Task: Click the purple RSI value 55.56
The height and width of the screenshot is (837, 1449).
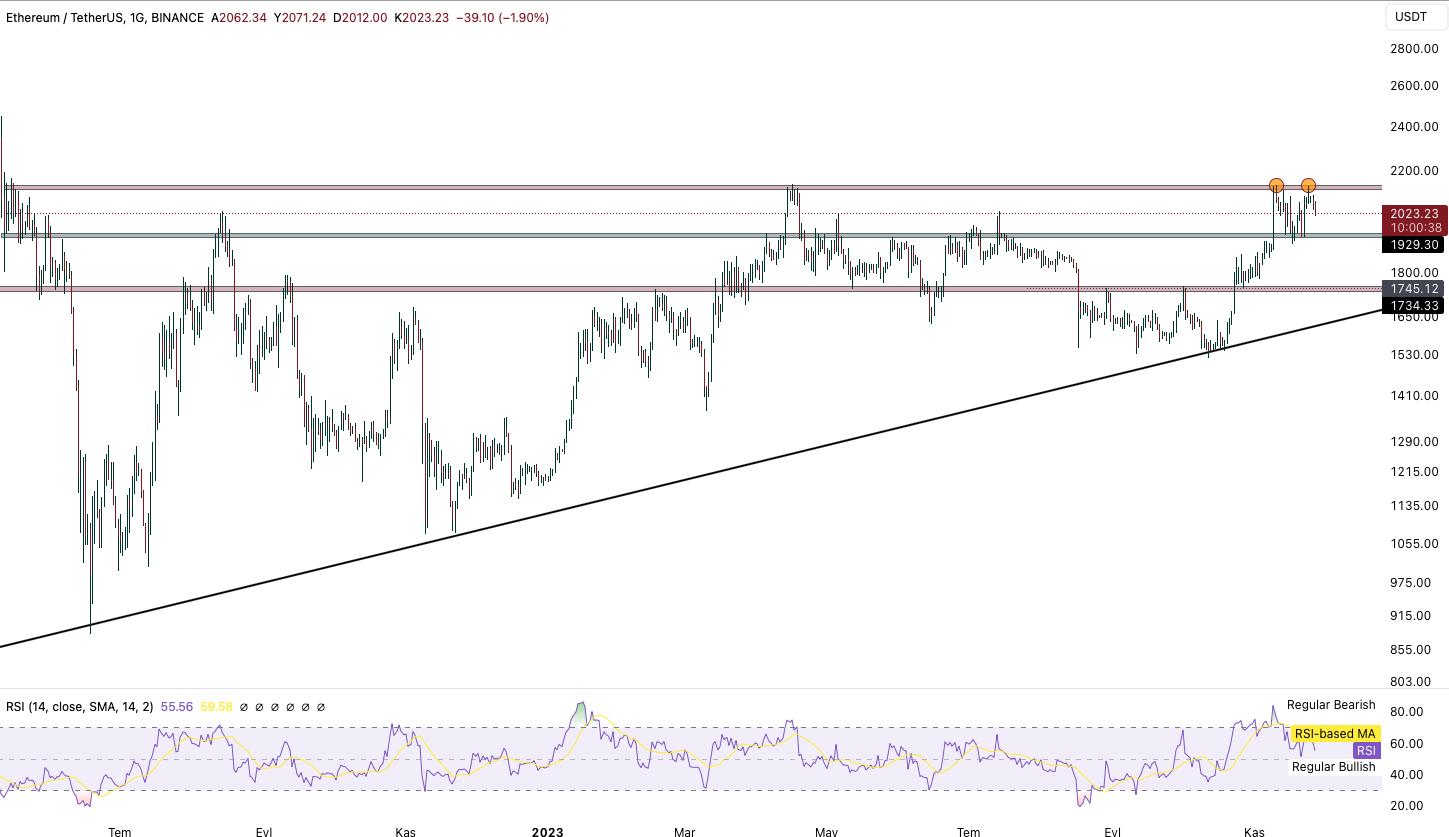Action: tap(177, 707)
